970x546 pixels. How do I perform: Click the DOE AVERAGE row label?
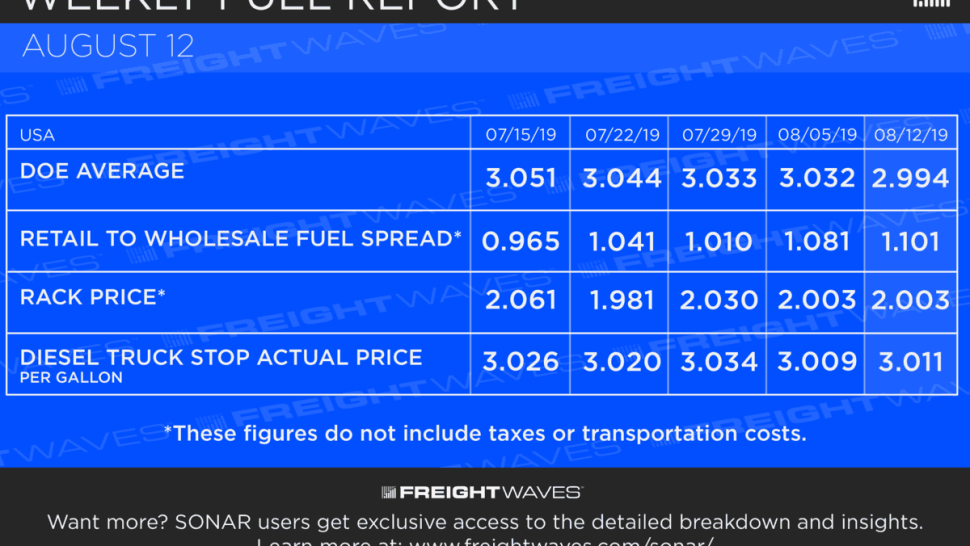coord(102,171)
